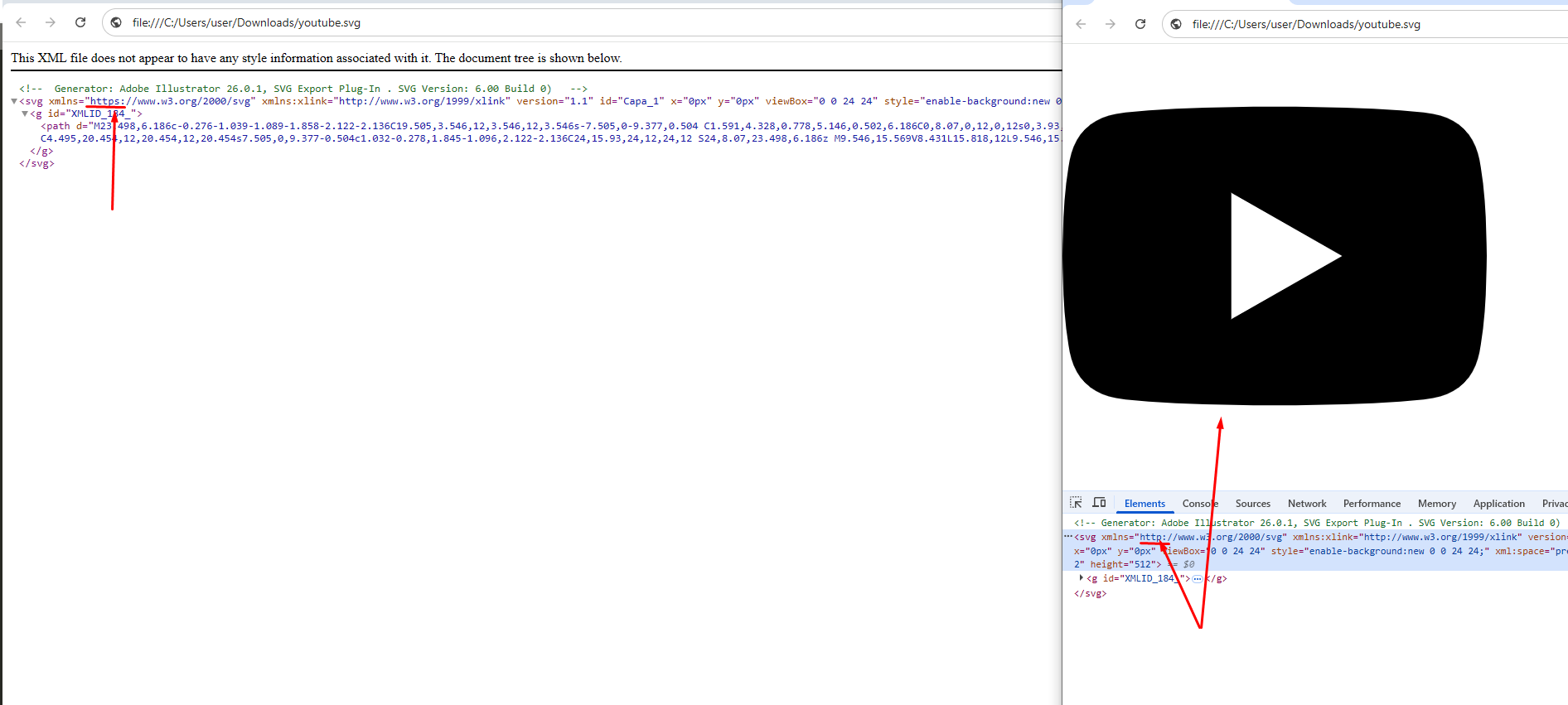1568x705 pixels.
Task: Reload the page in right browser window
Action: 1140,24
